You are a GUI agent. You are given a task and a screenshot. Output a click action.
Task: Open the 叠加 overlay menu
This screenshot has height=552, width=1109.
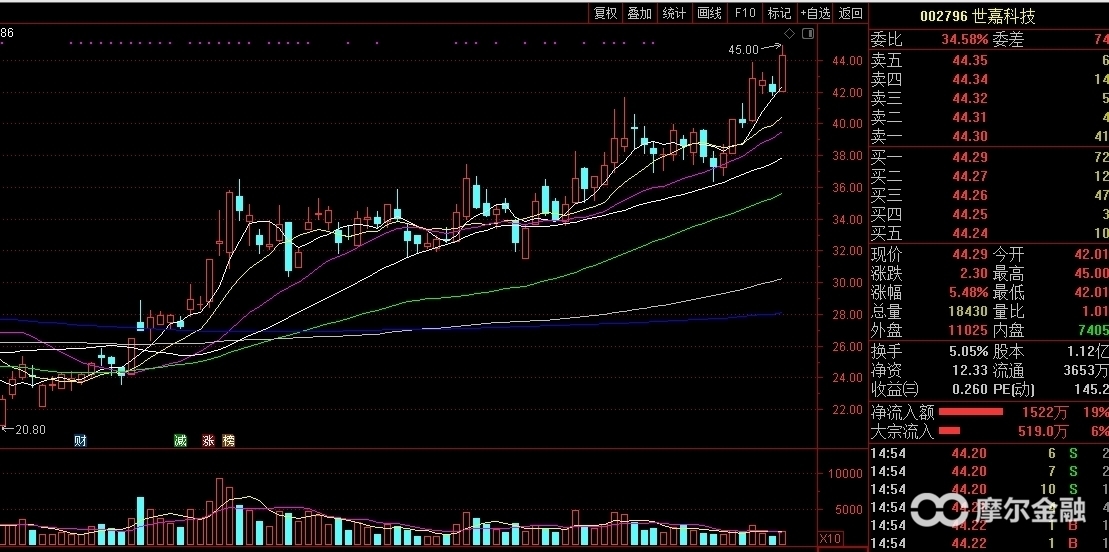pos(639,13)
